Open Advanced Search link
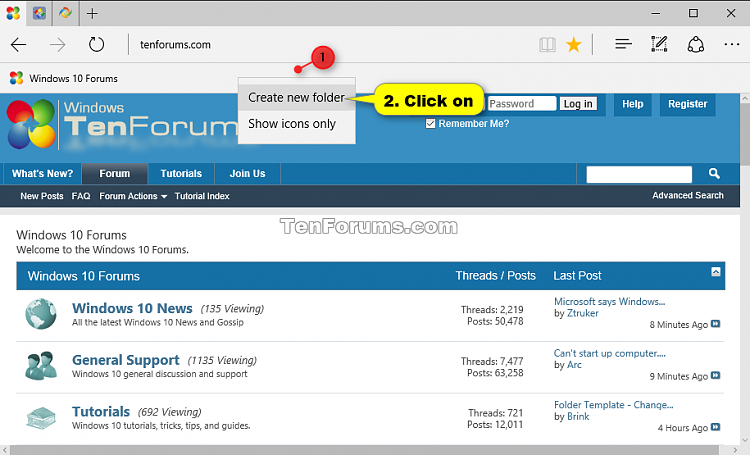 pyautogui.click(x=688, y=195)
